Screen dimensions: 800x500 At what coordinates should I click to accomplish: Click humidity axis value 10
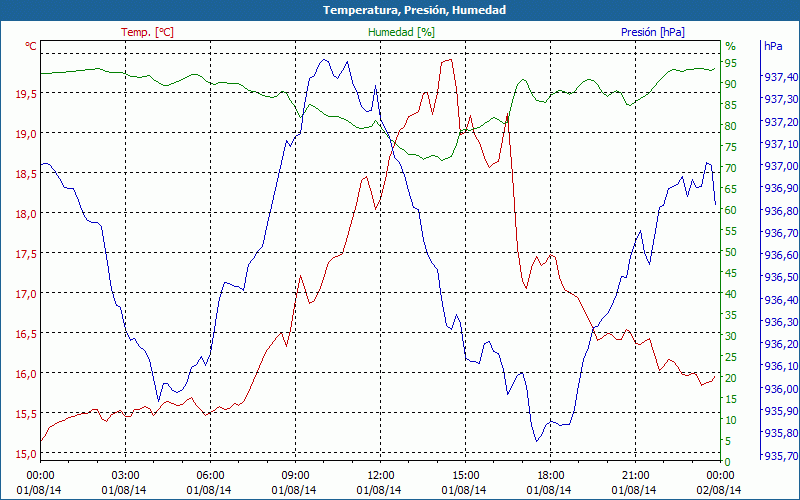[x=731, y=420]
